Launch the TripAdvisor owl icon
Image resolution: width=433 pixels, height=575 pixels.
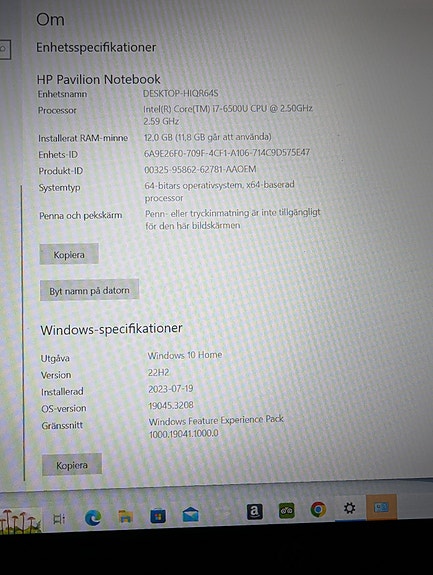pyautogui.click(x=286, y=510)
